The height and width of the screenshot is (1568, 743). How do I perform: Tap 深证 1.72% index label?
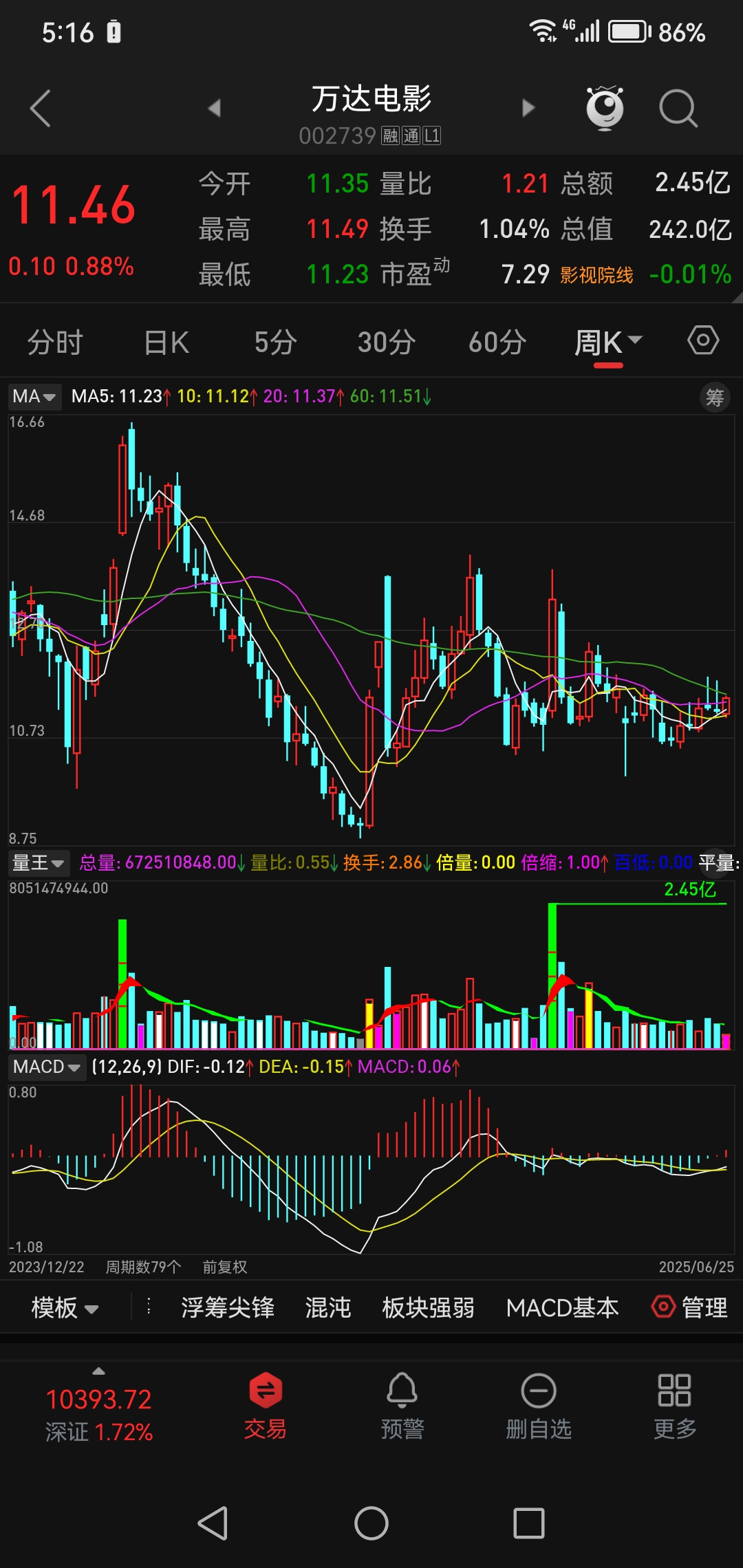99,1432
